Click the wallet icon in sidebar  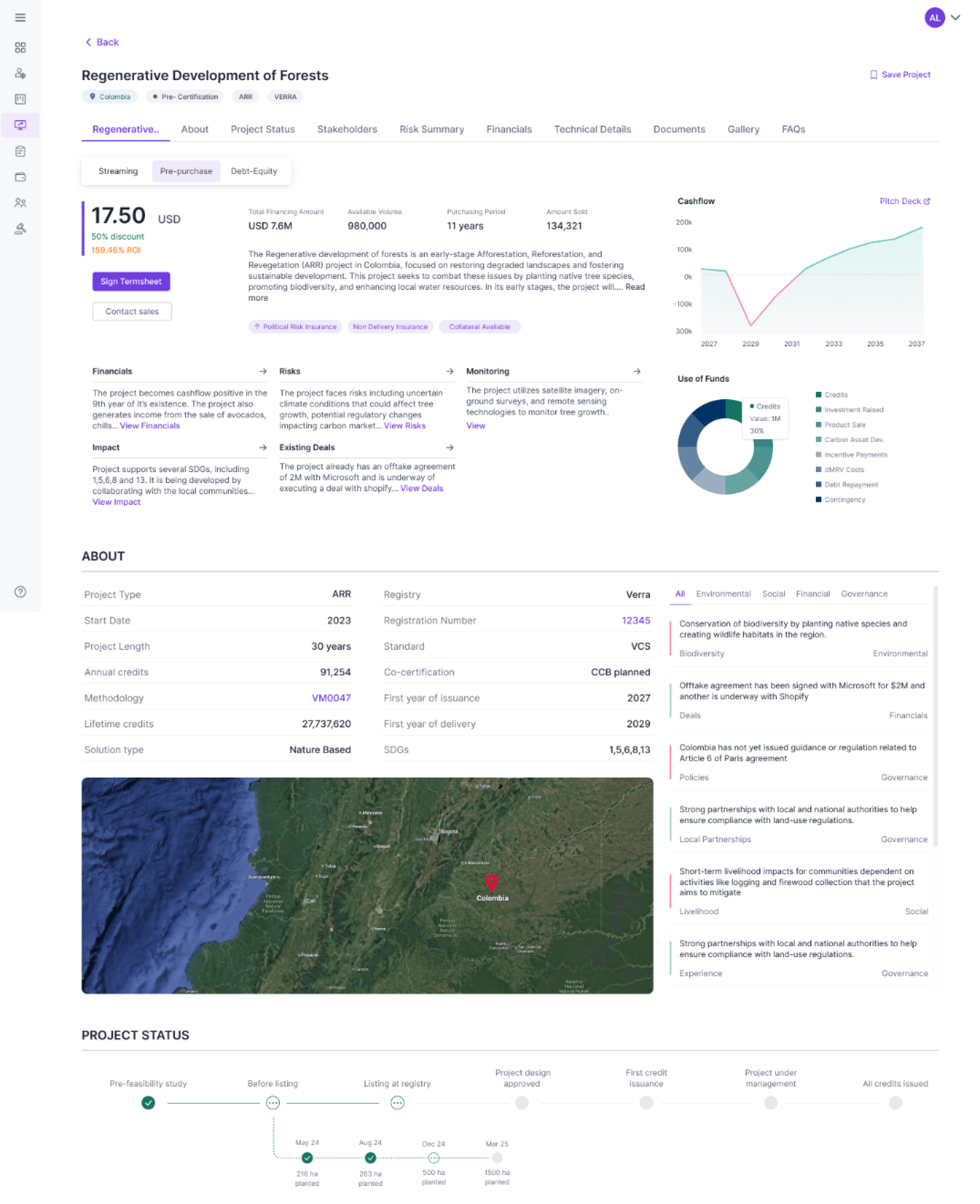[20, 177]
